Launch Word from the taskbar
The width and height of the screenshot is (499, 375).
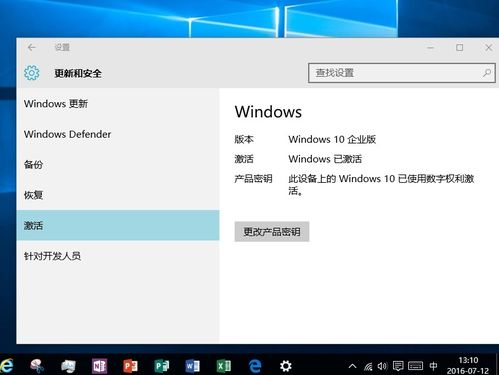192,366
